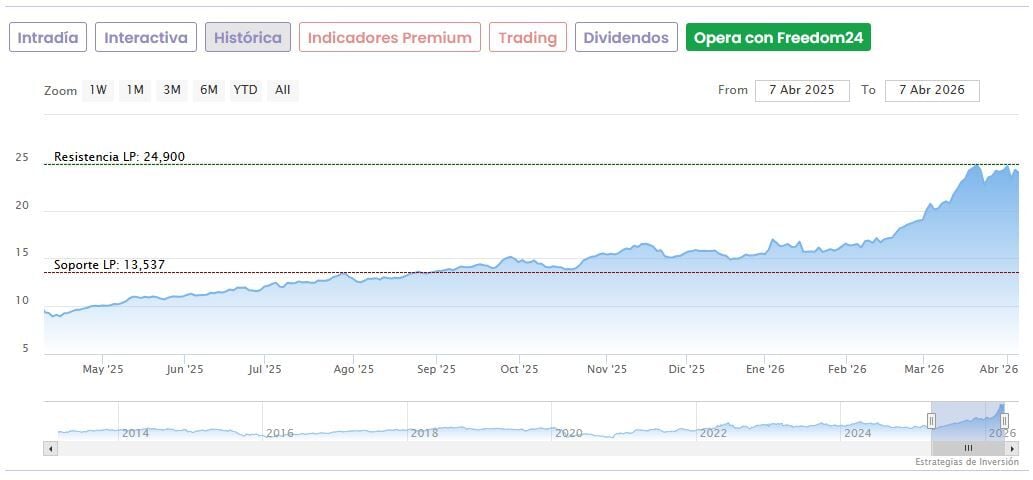
Task: Open Indicadores Premium tab
Action: [389, 38]
